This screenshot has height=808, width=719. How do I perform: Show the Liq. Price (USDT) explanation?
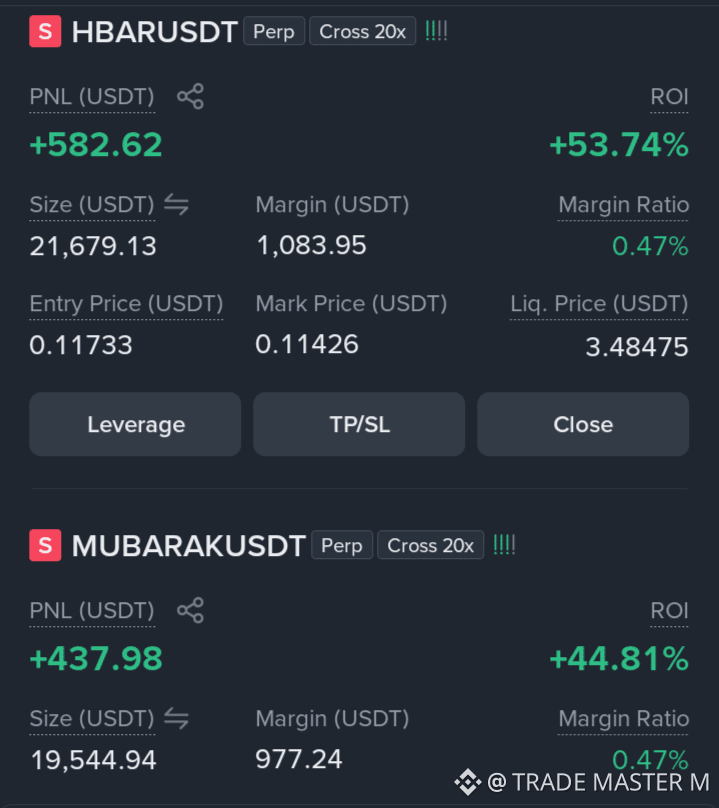(x=599, y=304)
